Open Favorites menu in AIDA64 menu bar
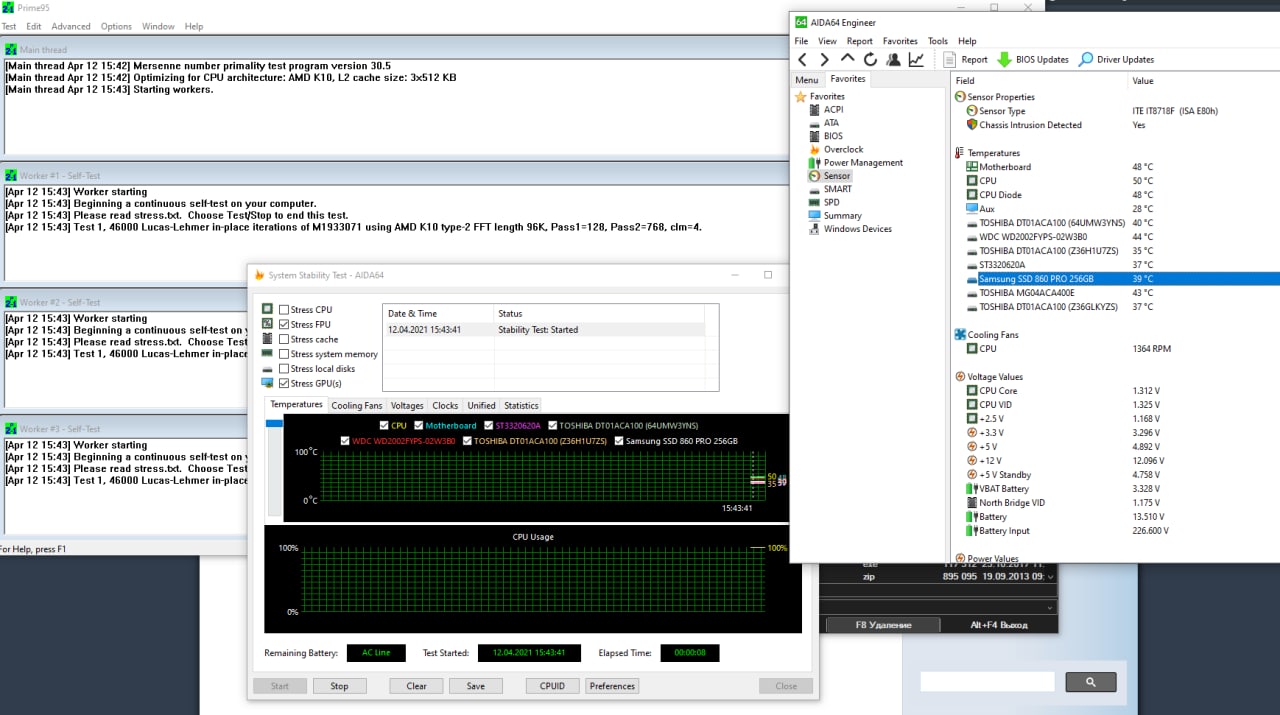Image resolution: width=1280 pixels, height=715 pixels. pyautogui.click(x=900, y=41)
